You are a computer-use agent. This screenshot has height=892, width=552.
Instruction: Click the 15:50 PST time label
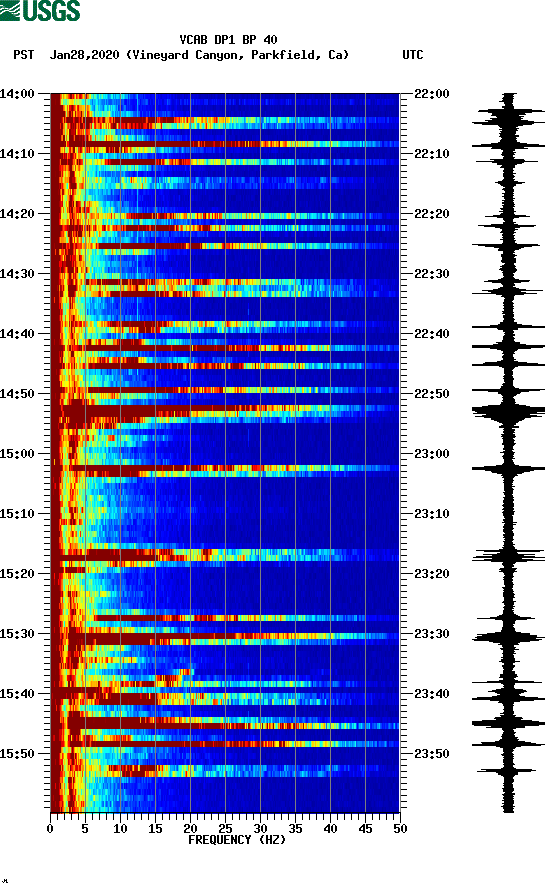17,754
